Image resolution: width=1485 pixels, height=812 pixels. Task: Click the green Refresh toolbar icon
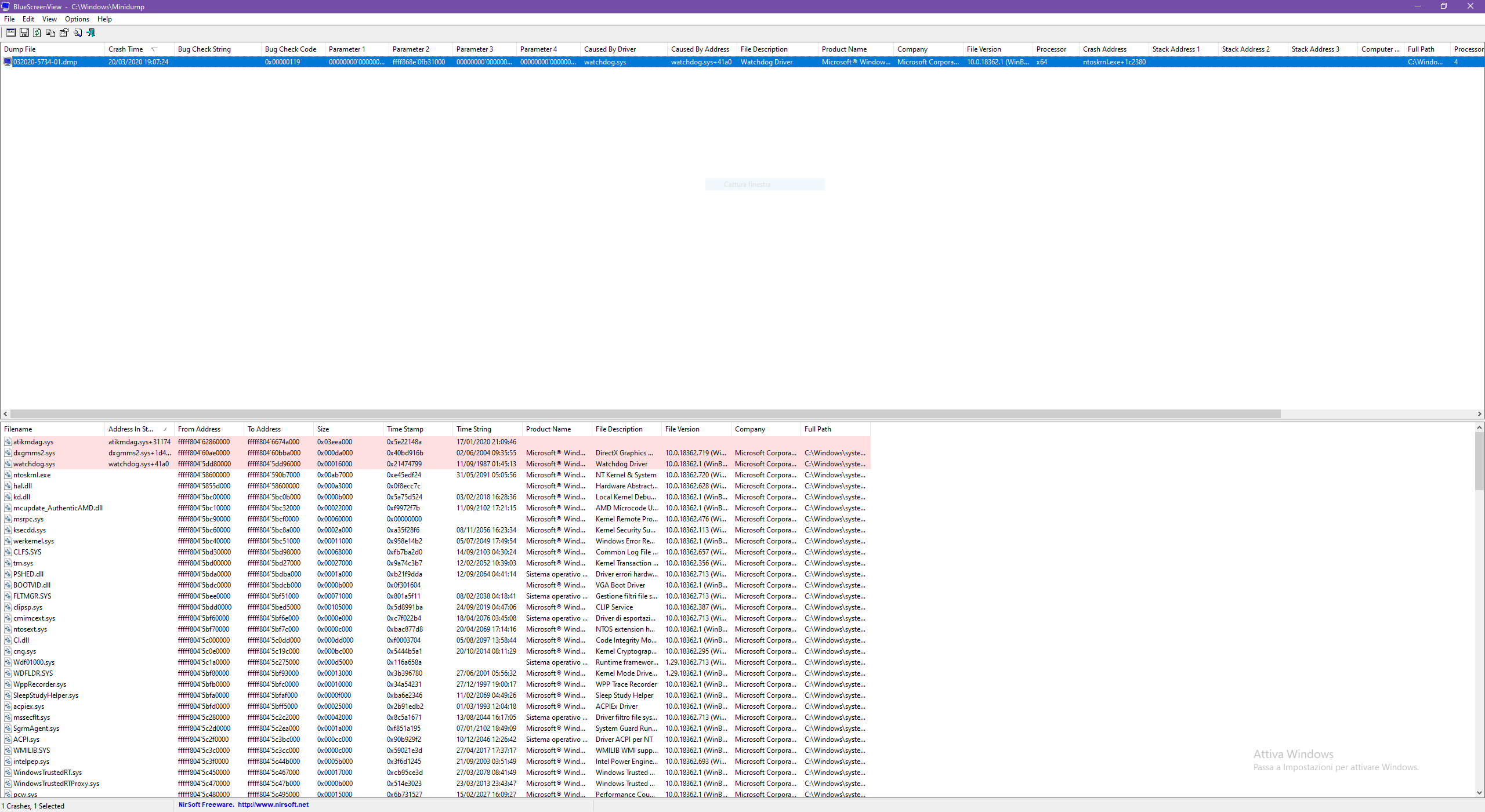(37, 32)
